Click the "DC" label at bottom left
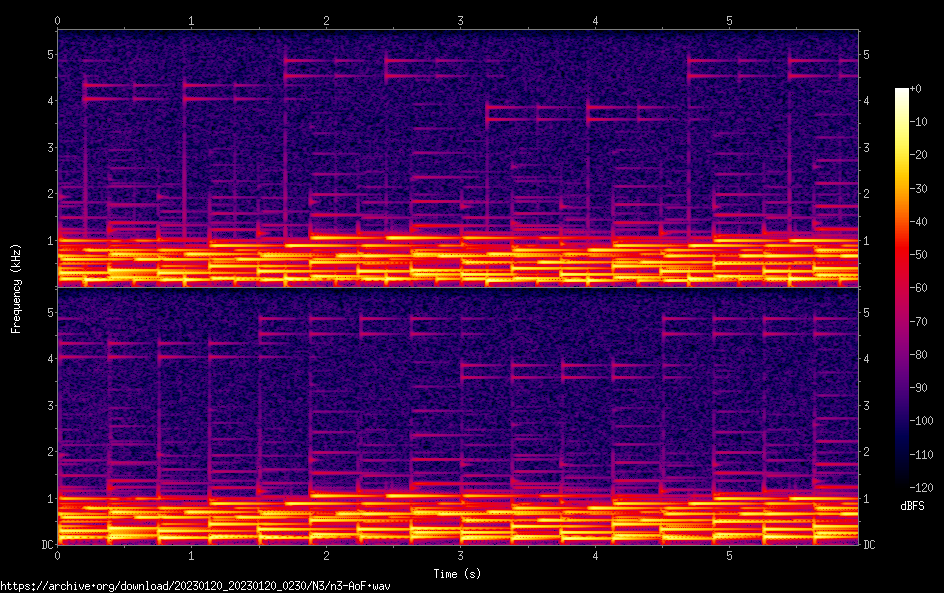The width and height of the screenshot is (944, 593). coord(46,545)
